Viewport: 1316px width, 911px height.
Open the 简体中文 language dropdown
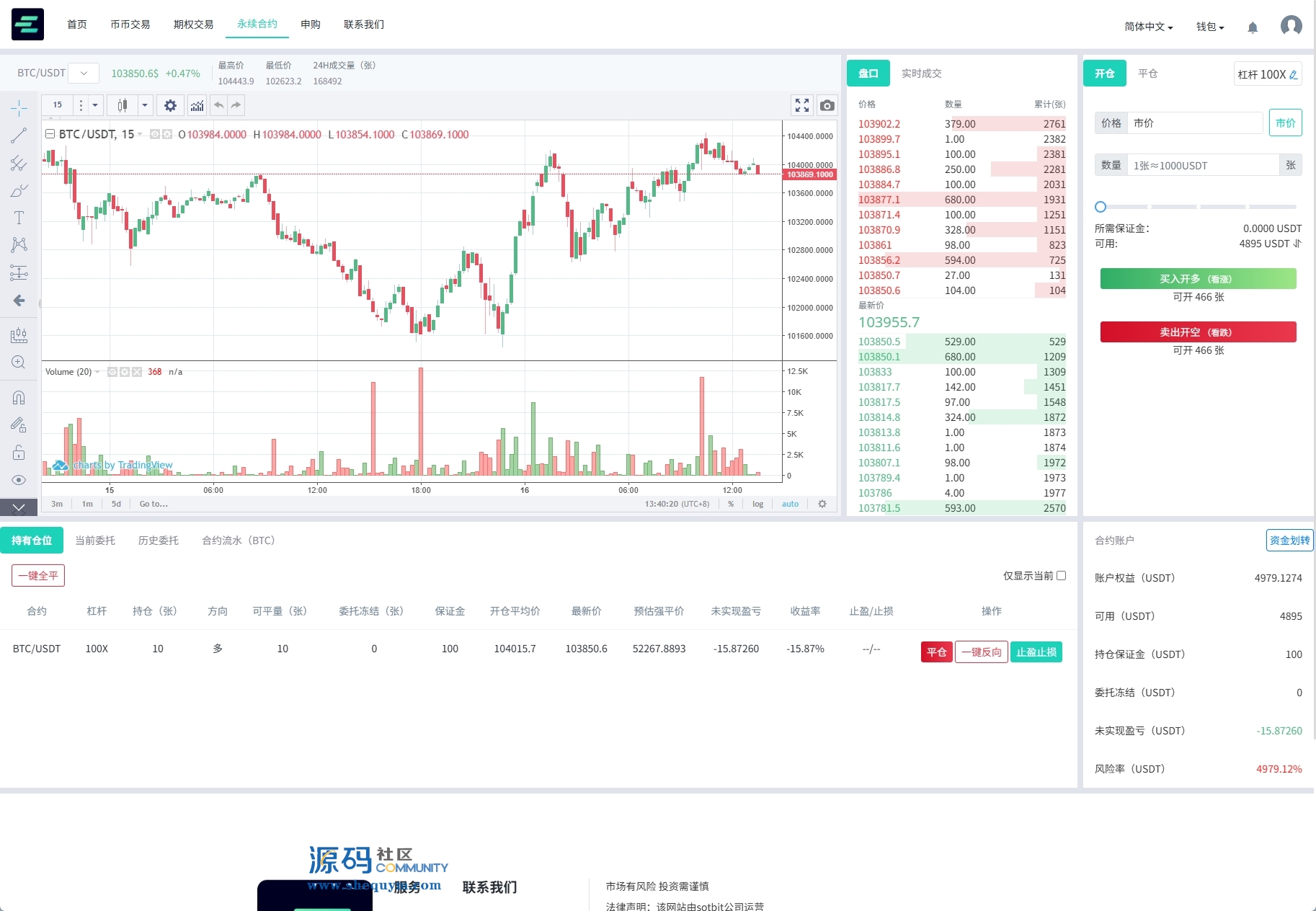[1148, 27]
